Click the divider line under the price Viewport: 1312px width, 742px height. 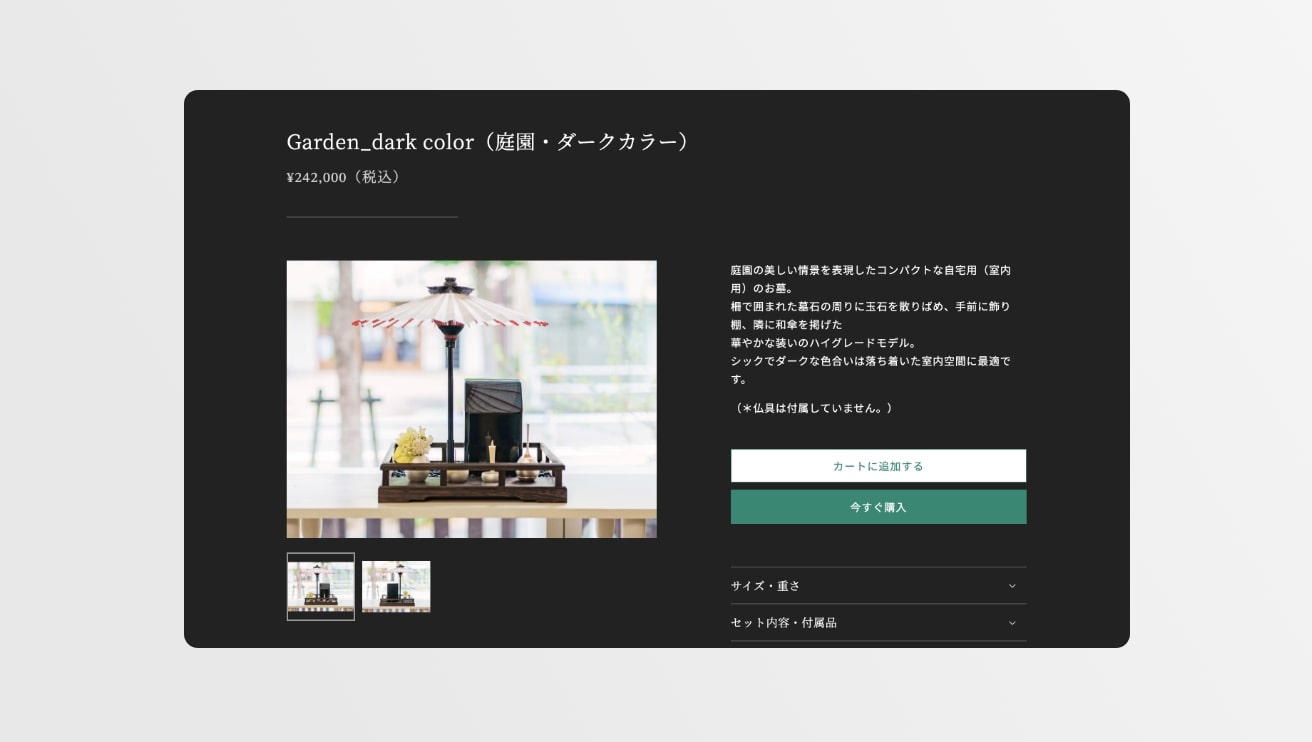pos(372,217)
